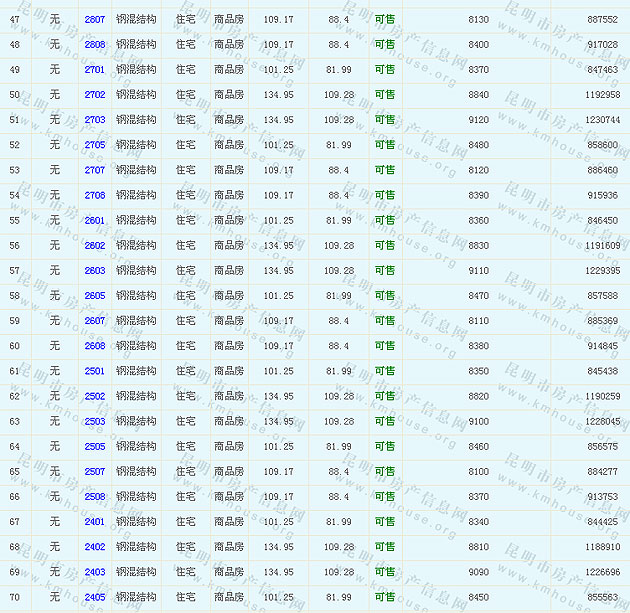View room 2508 details

click(x=95, y=497)
